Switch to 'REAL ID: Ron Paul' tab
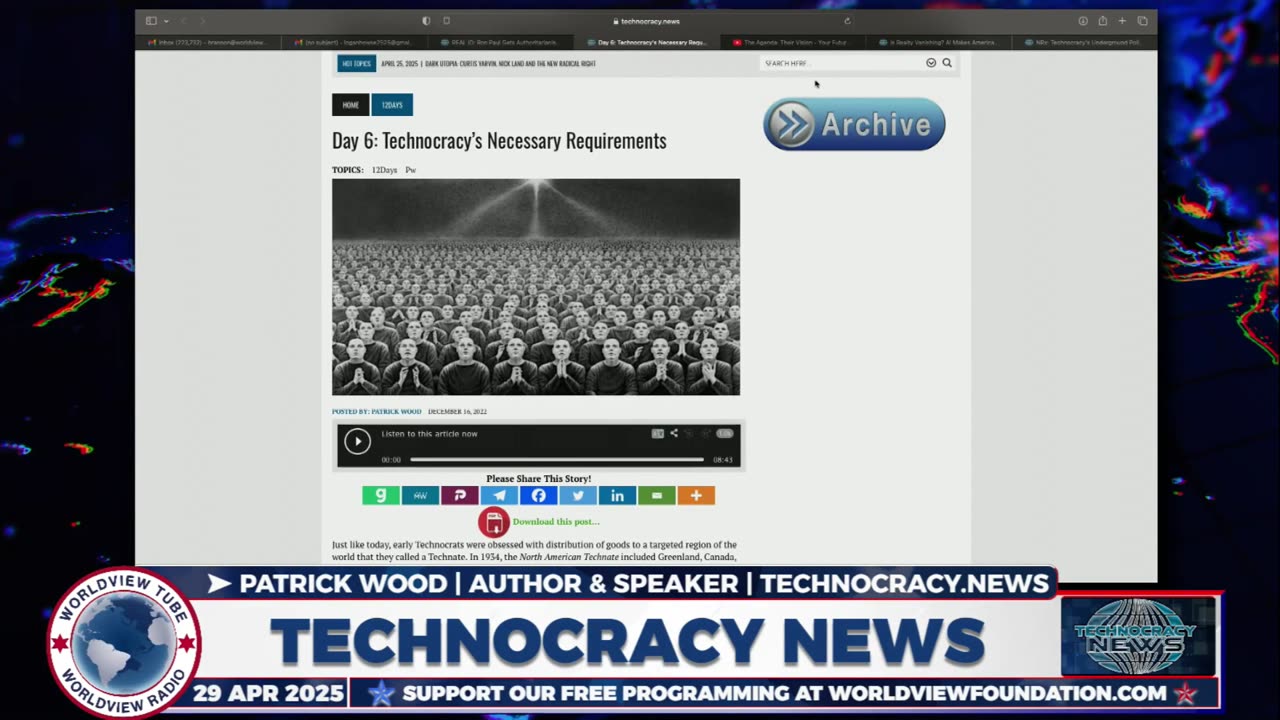Viewport: 1280px width, 720px height. tap(500, 43)
